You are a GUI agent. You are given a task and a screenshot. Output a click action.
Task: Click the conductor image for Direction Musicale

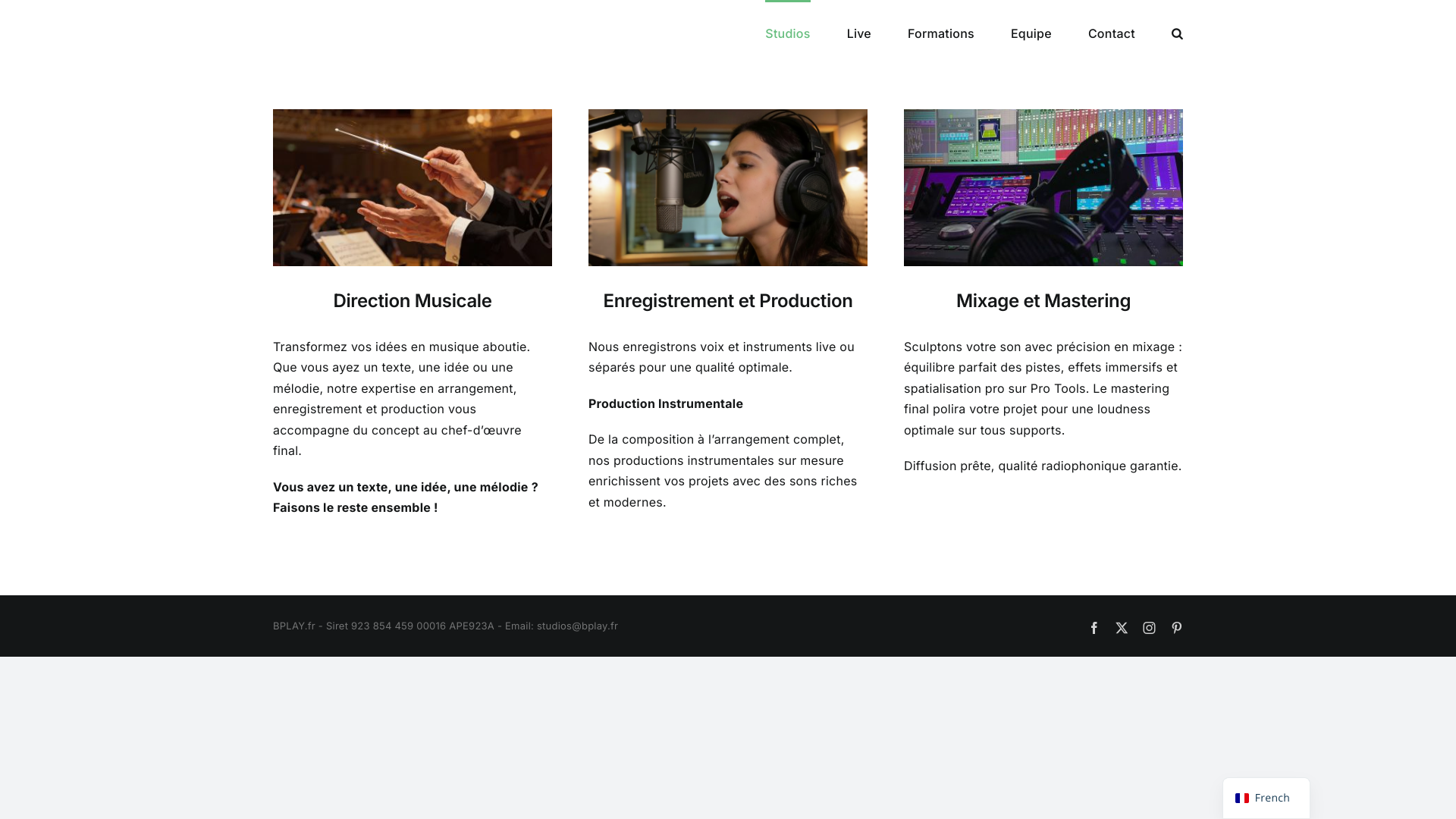pos(413,187)
